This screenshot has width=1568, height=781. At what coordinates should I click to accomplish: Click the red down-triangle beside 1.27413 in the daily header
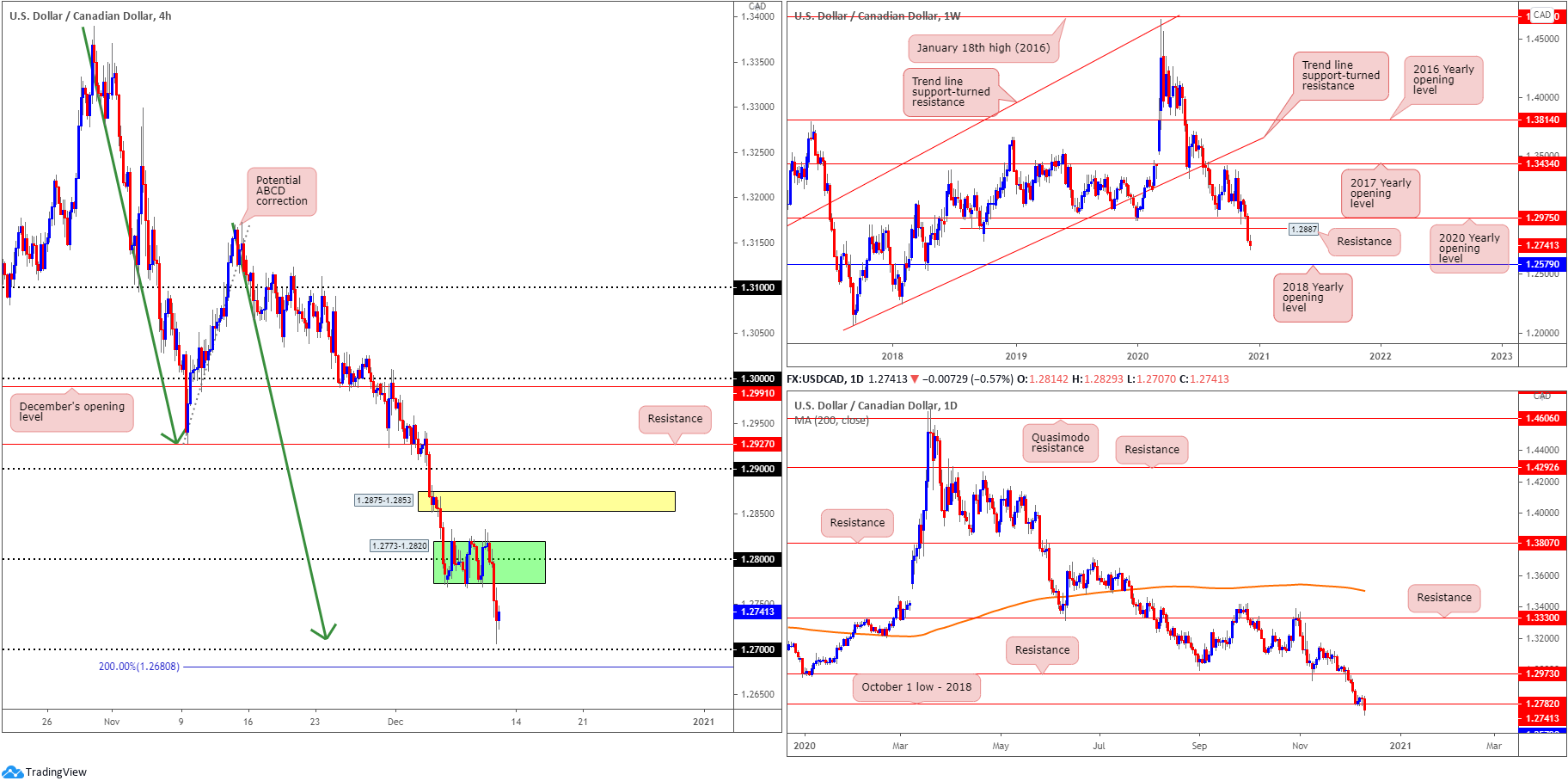pos(914,379)
